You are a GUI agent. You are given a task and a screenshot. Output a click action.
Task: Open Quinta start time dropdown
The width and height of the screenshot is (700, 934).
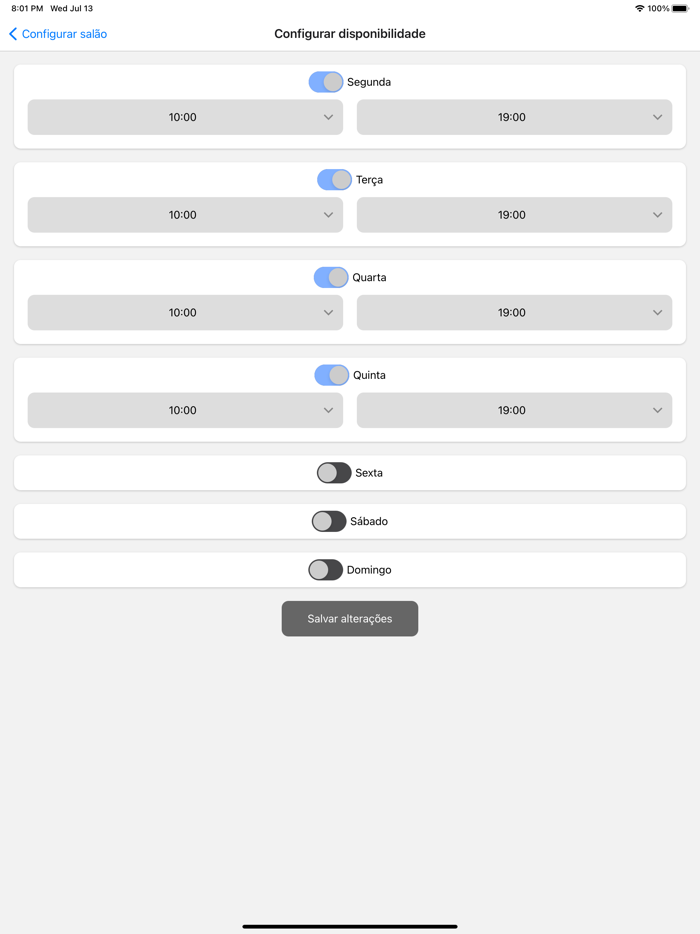(x=185, y=410)
